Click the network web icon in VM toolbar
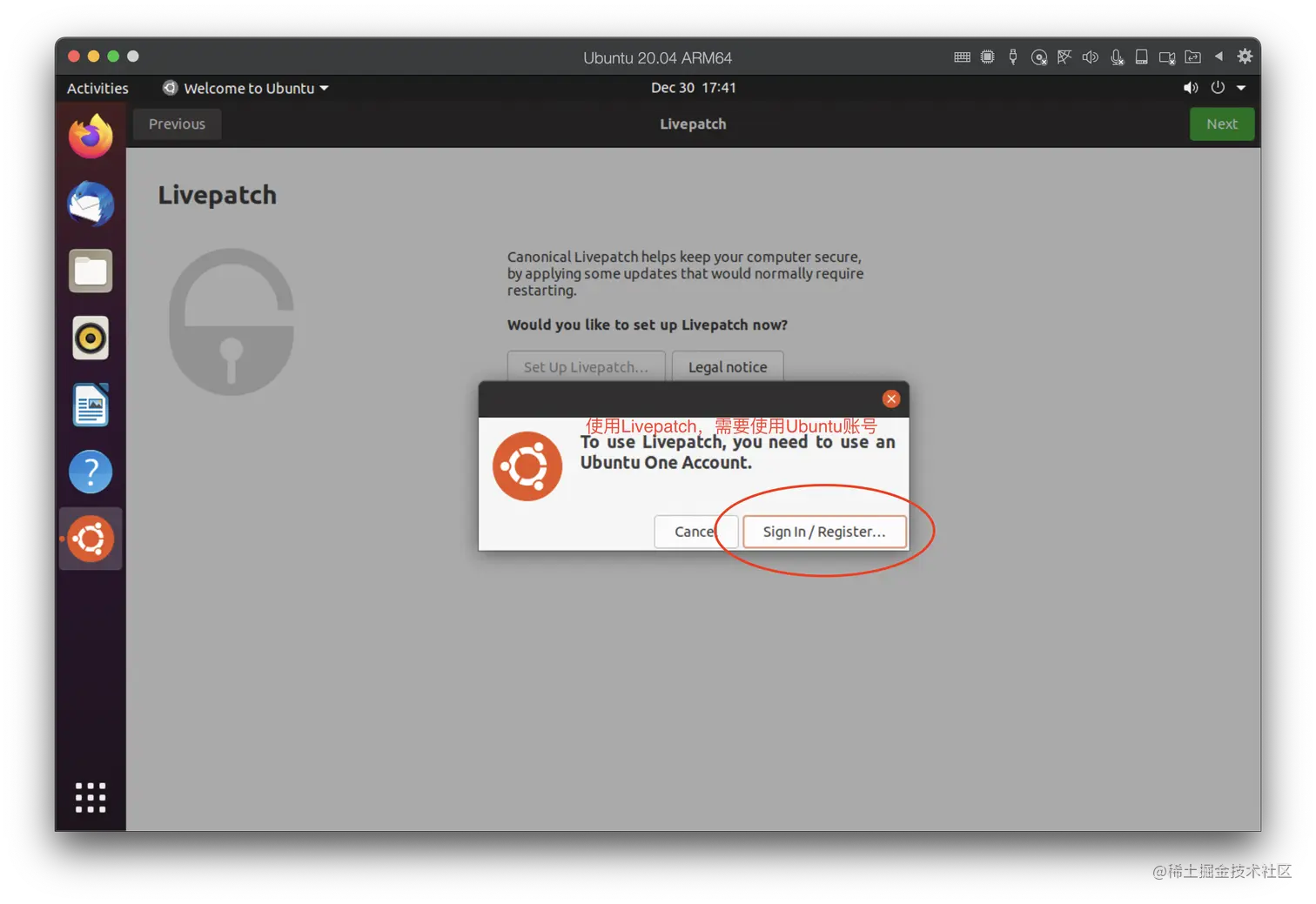 coord(1064,57)
